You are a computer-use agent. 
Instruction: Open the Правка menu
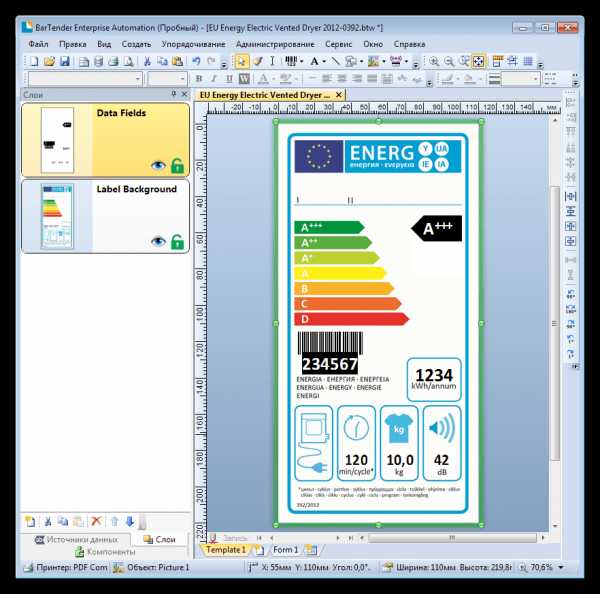click(x=73, y=44)
